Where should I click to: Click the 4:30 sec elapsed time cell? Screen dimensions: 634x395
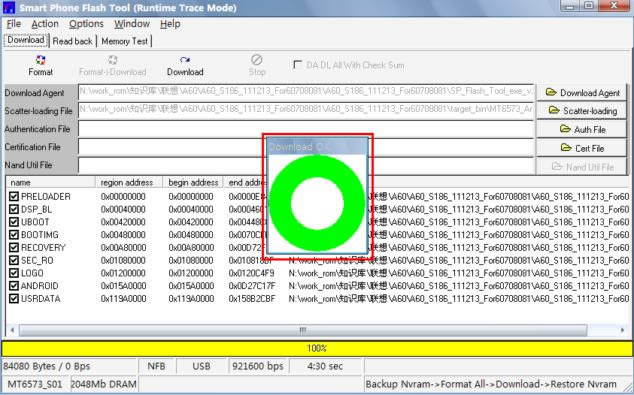(325, 366)
